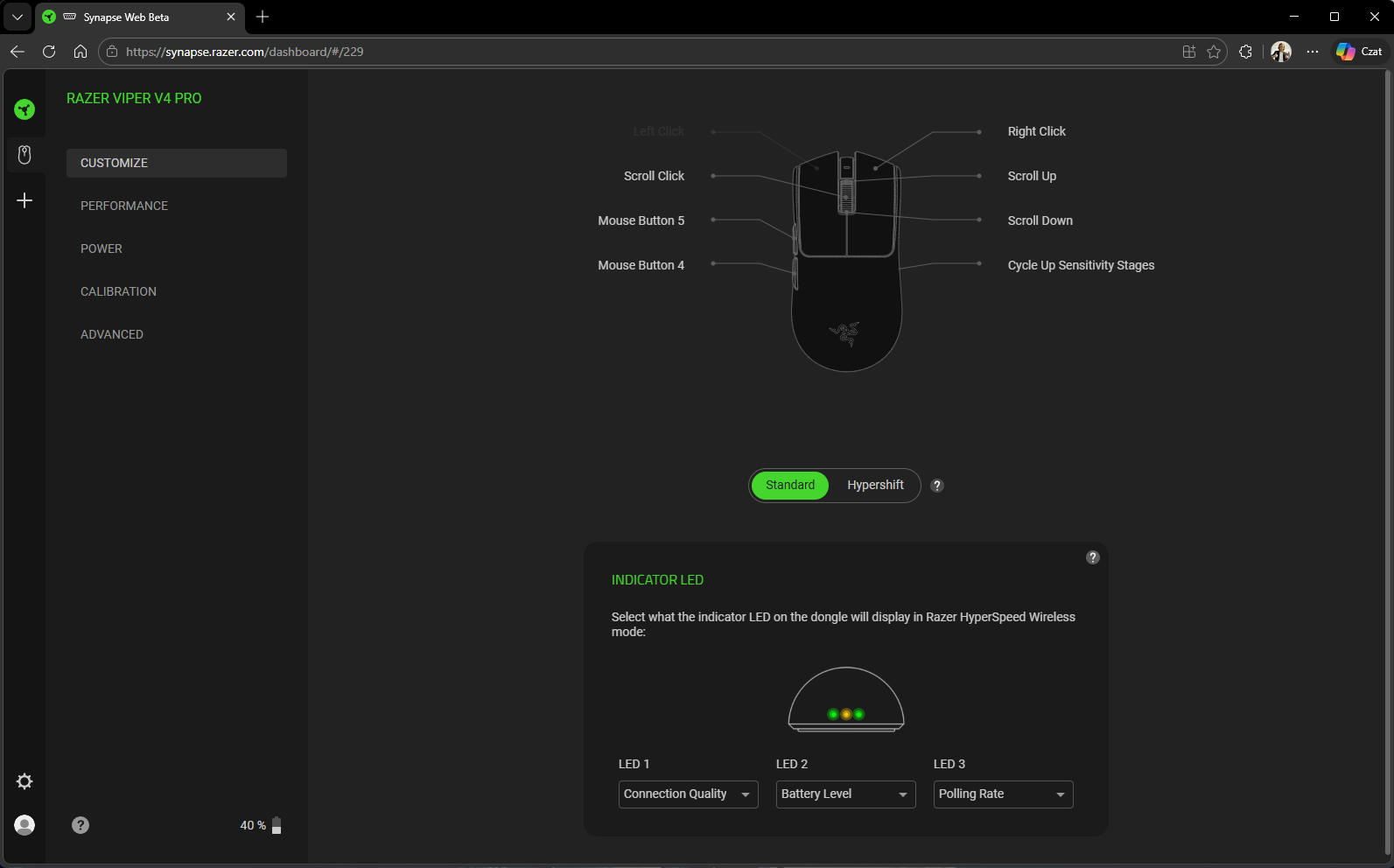1394x868 pixels.
Task: Open the user account avatar icon
Action: point(25,825)
